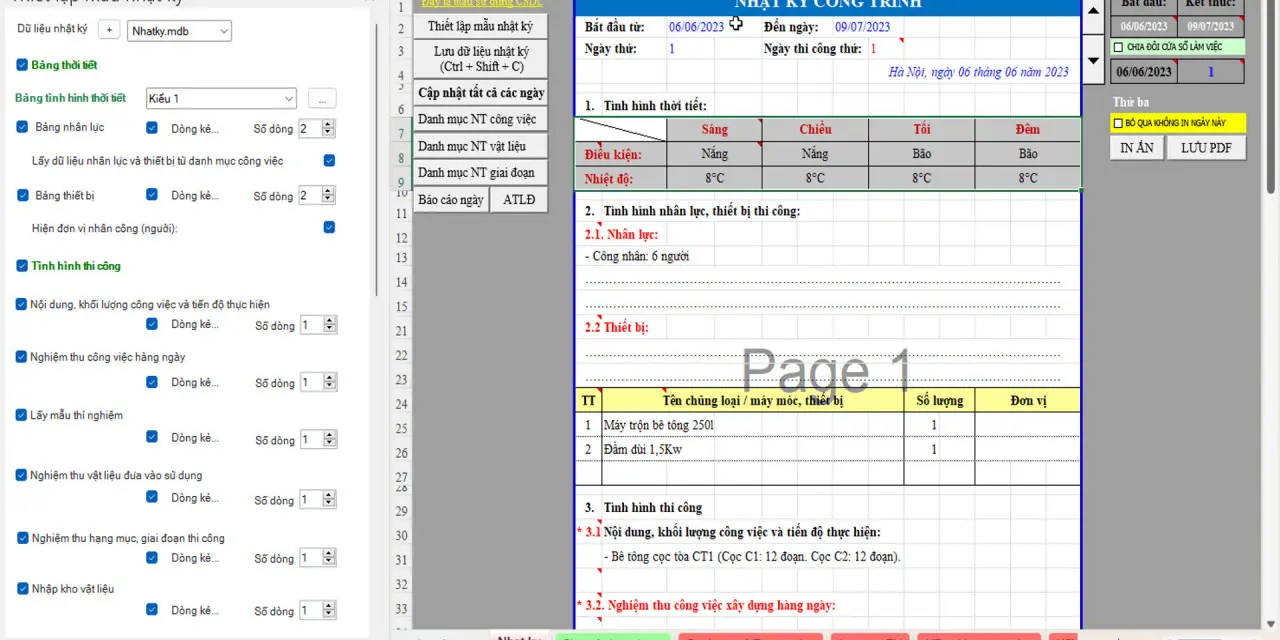Image resolution: width=1280 pixels, height=640 pixels.
Task: Select the Bắt đầu từ date 06/06/2023 cell
Action: coord(696,27)
